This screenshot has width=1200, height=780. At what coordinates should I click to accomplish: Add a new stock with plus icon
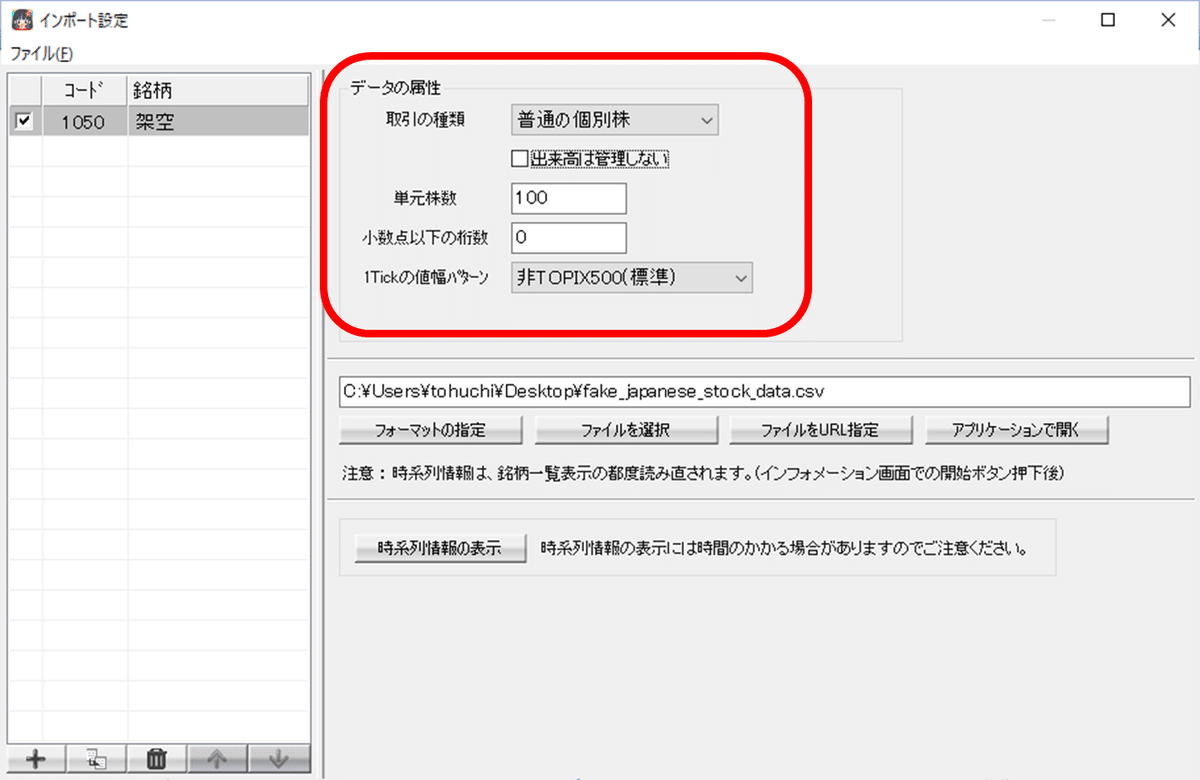point(37,758)
